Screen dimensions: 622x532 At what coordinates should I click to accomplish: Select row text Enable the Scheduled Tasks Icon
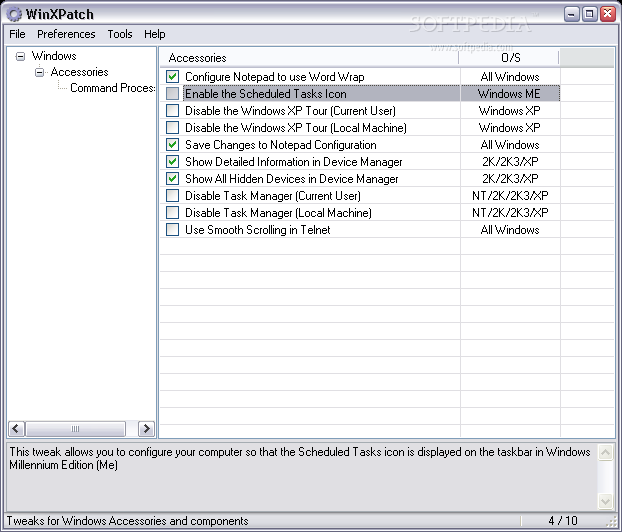(x=266, y=94)
